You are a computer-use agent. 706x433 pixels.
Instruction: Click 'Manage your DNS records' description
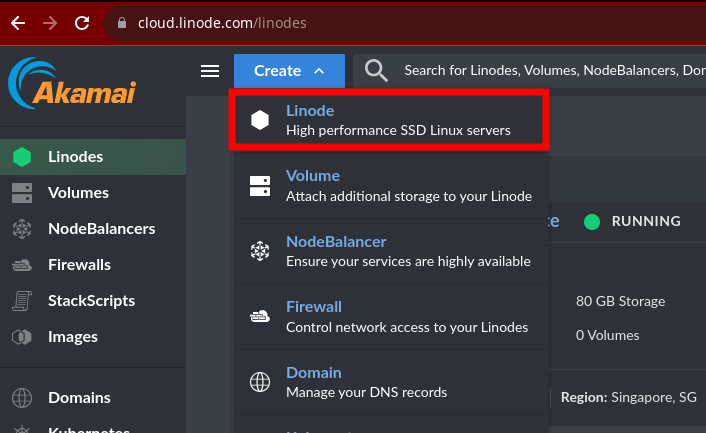[367, 392]
